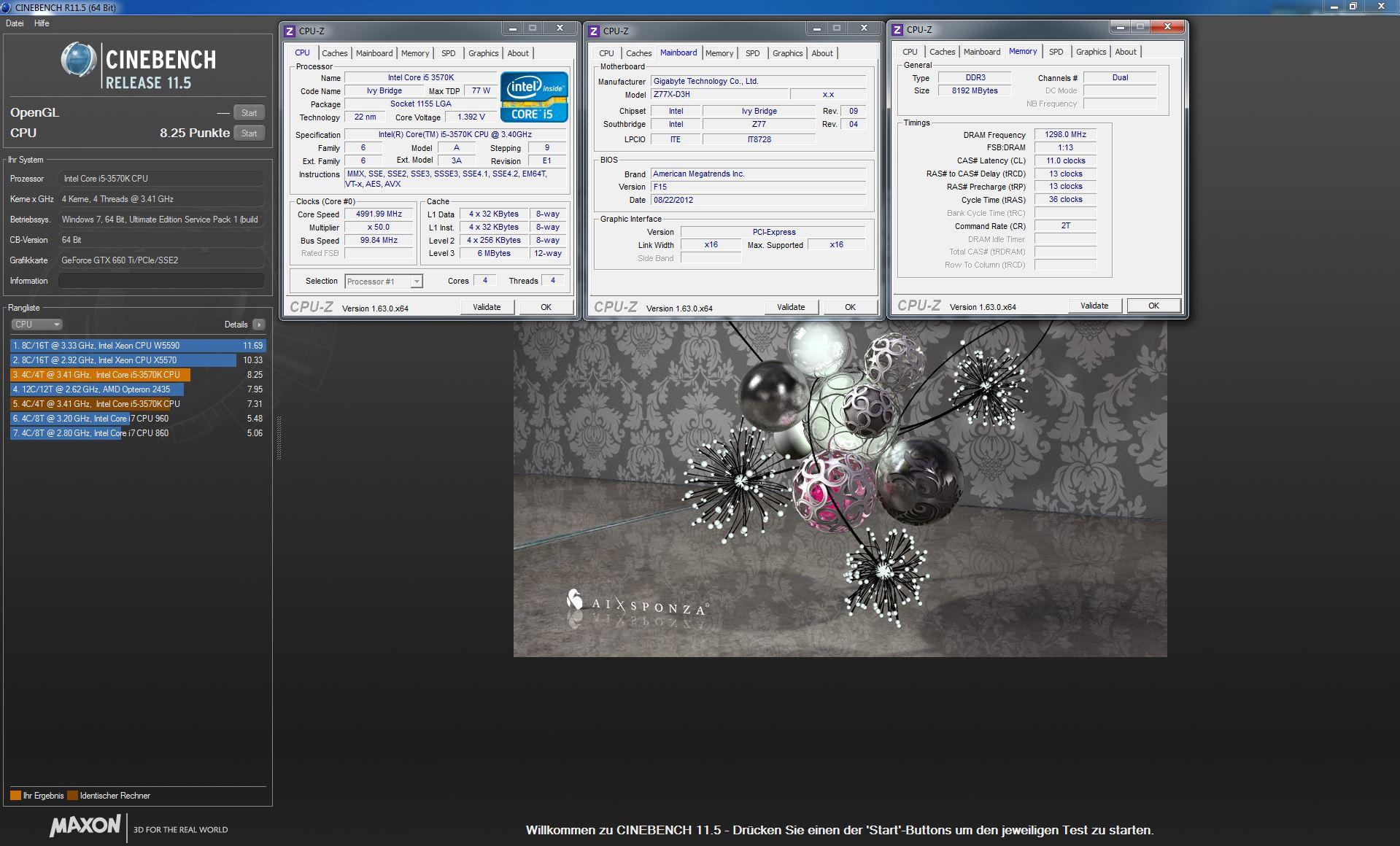This screenshot has width=1400, height=846.
Task: Click Validate in the Memory window
Action: click(x=1094, y=306)
